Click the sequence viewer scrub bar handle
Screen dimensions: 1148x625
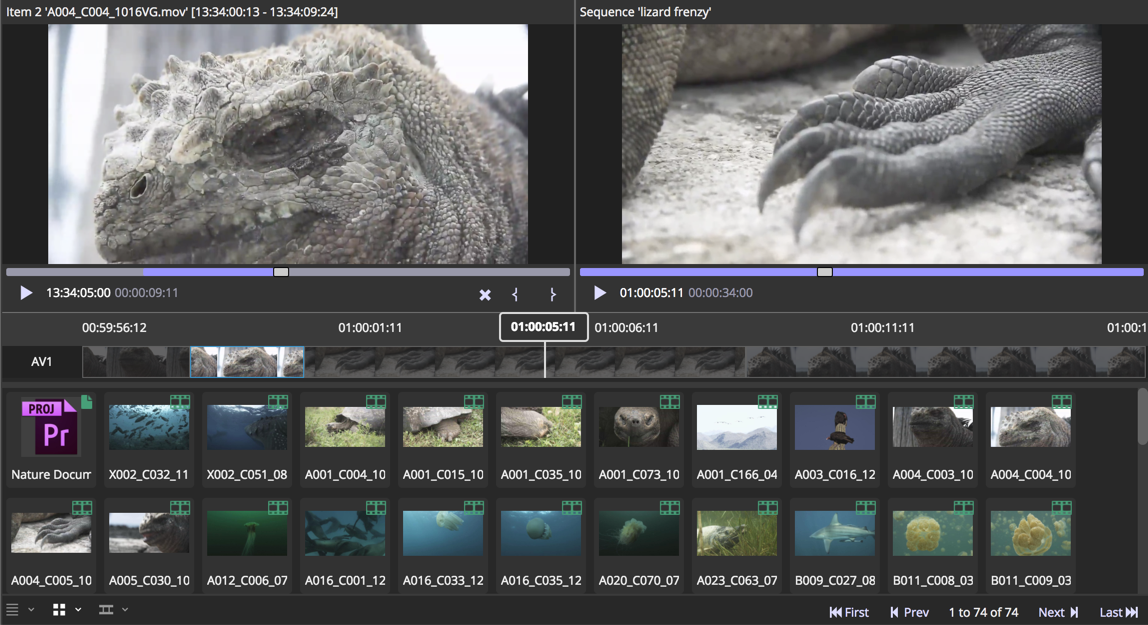pos(825,272)
